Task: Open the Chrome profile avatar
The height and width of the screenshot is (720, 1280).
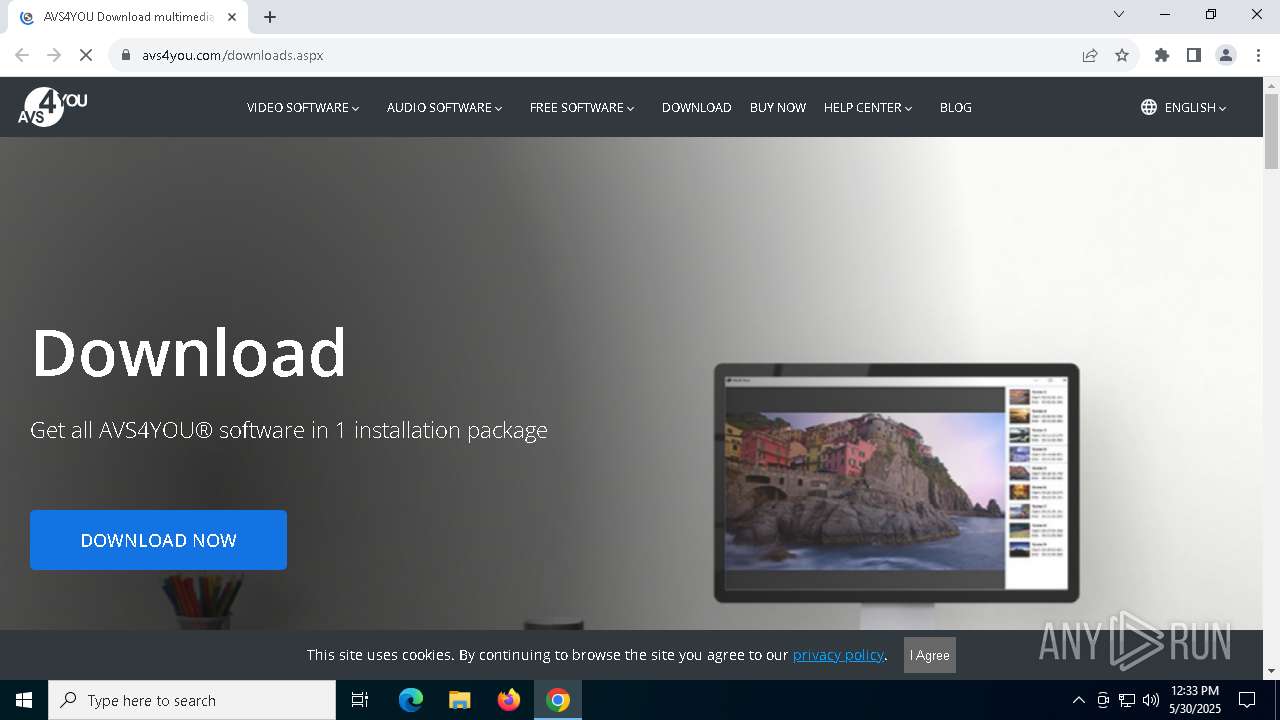Action: (1226, 55)
